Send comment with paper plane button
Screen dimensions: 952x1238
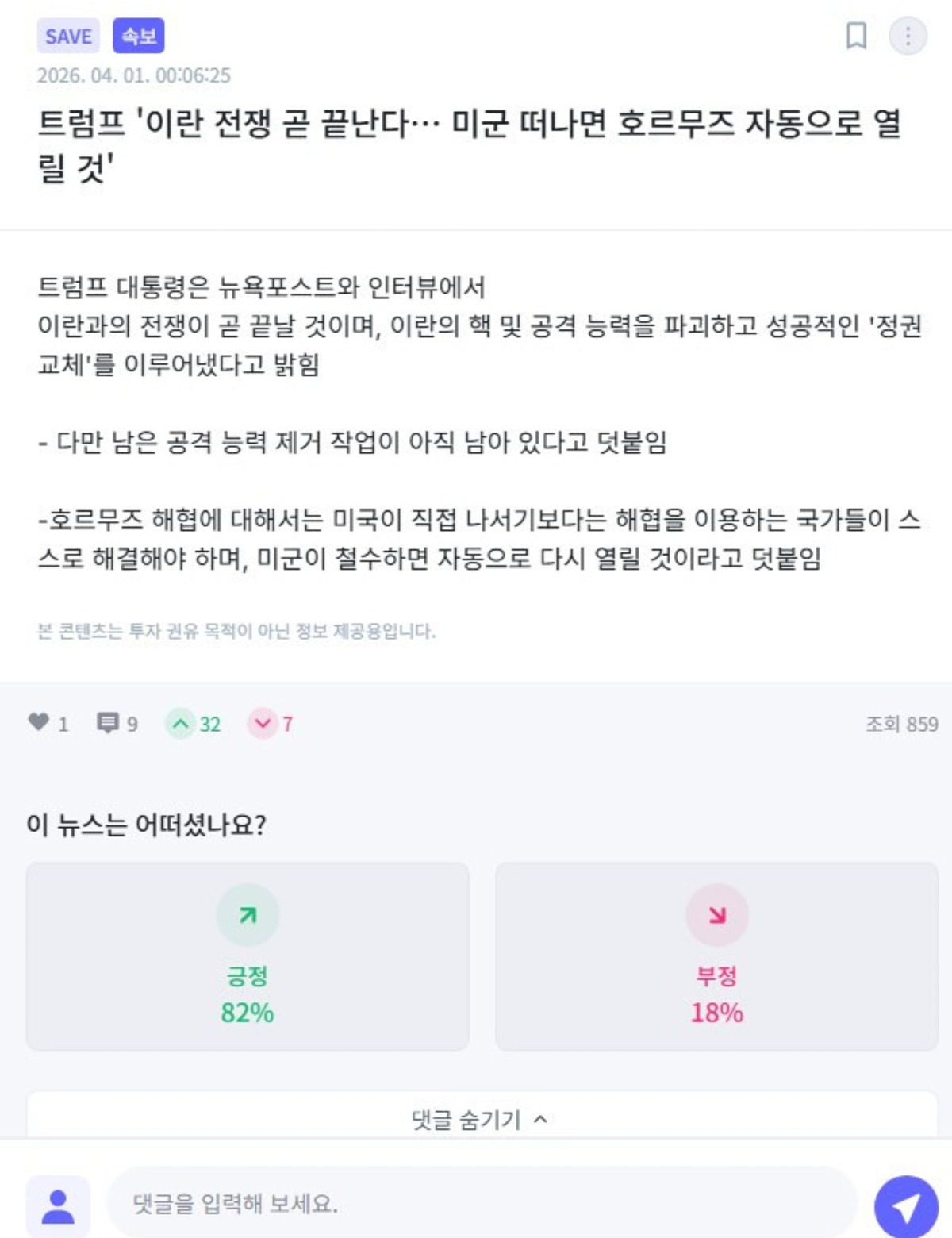coord(906,1205)
